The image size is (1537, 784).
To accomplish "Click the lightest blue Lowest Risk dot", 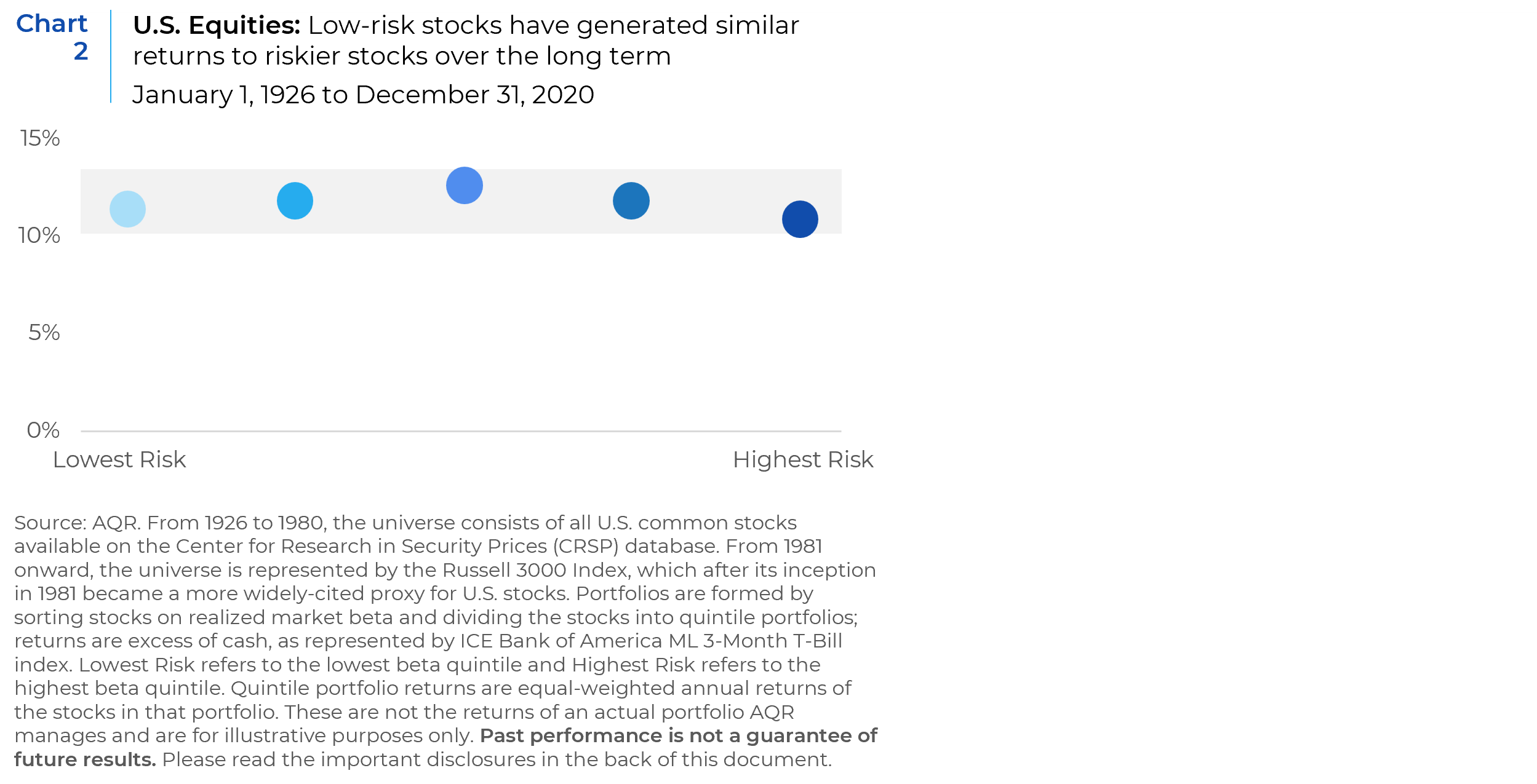I will click(127, 209).
